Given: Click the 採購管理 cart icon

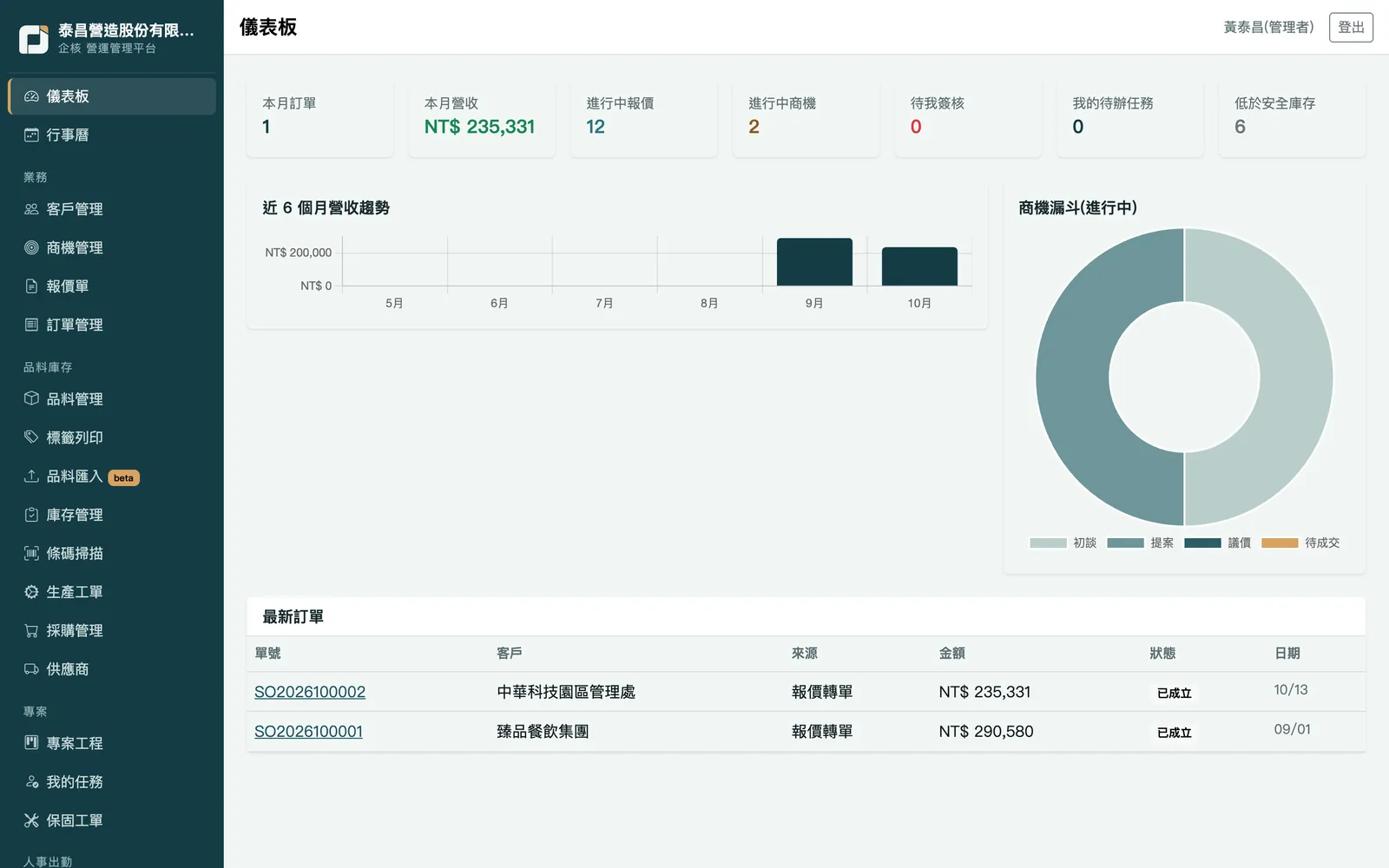Looking at the screenshot, I should [31, 630].
